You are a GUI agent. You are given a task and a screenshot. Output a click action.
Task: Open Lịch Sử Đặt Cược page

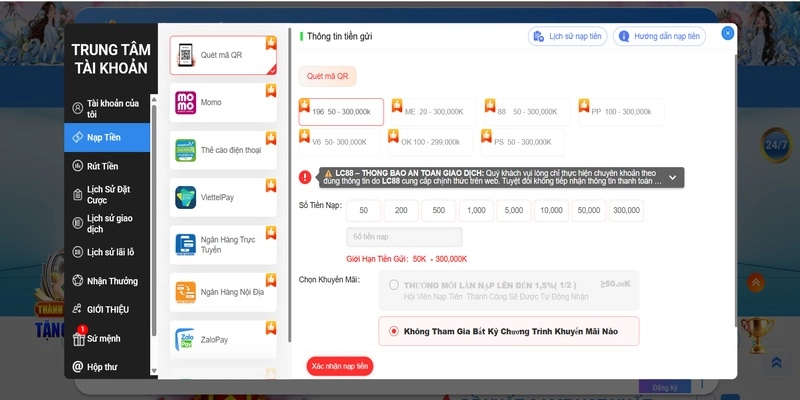click(107, 194)
